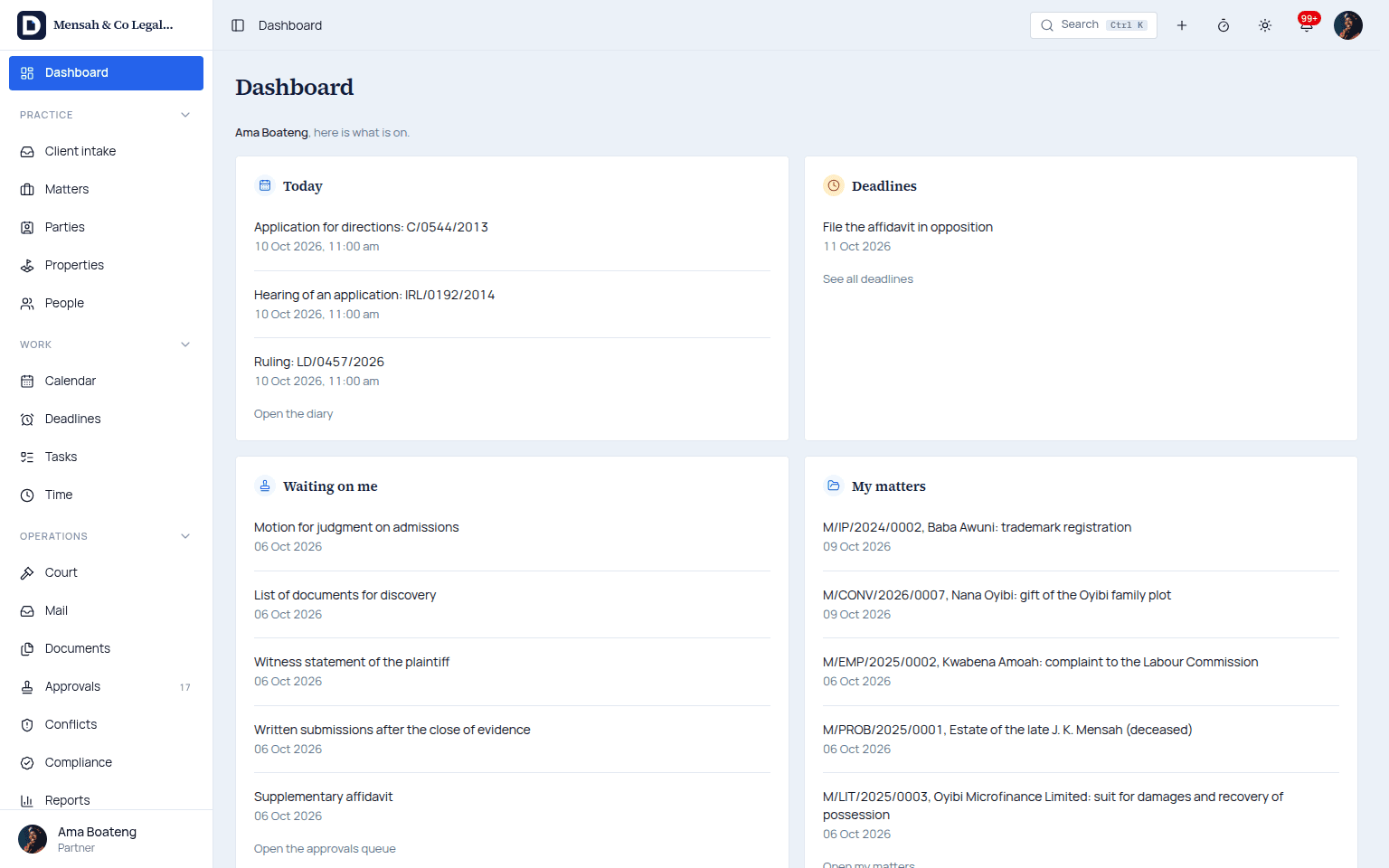Click the Mensah & Co Legal logo
Image resolution: width=1389 pixels, height=868 pixels.
tap(32, 25)
